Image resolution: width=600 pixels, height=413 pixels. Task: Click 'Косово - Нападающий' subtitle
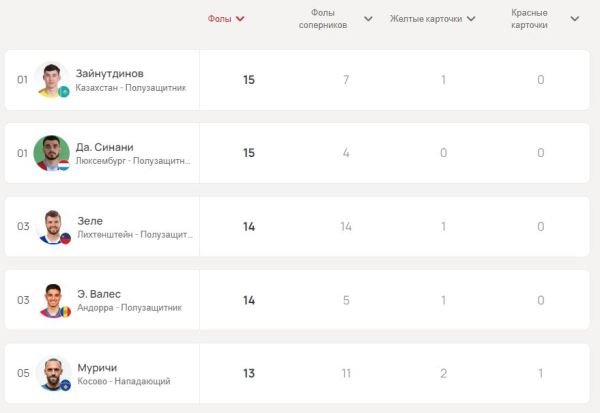(x=124, y=381)
